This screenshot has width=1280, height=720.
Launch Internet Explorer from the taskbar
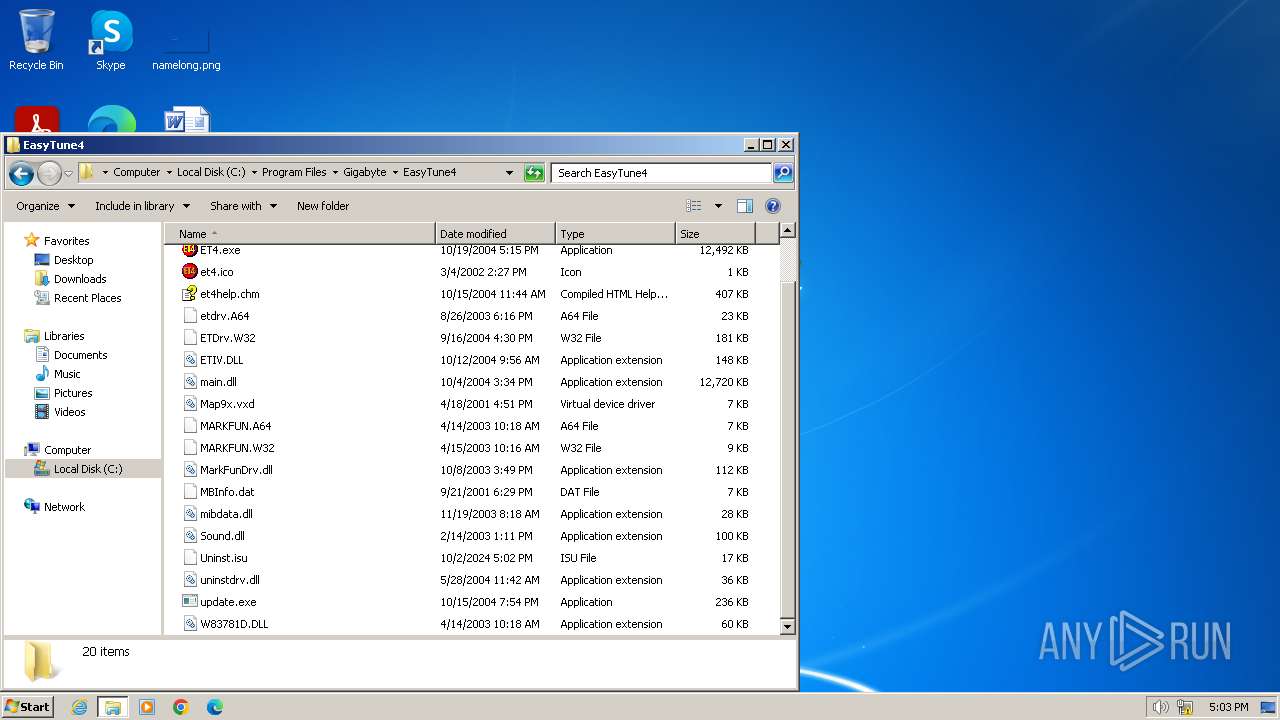click(79, 707)
